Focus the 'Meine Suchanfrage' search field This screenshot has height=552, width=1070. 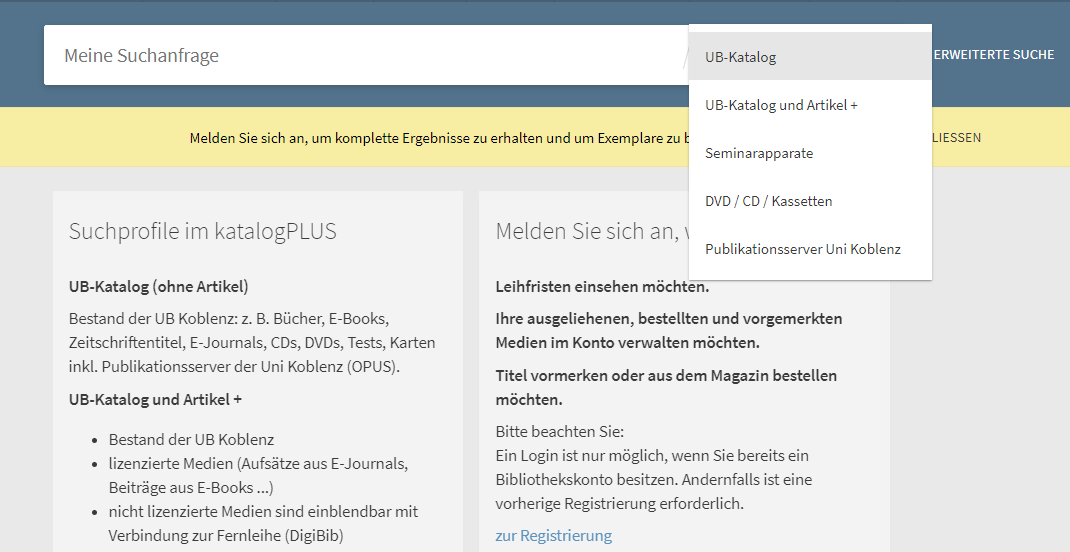[x=365, y=55]
